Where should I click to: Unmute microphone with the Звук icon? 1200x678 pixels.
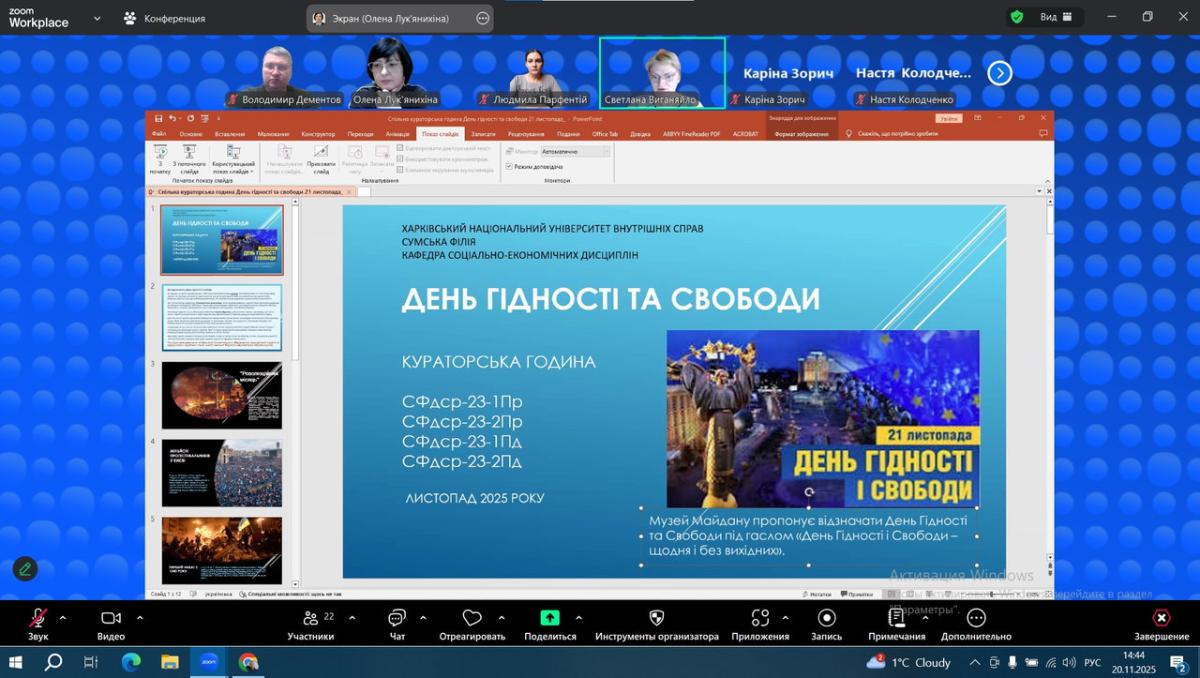coord(38,618)
